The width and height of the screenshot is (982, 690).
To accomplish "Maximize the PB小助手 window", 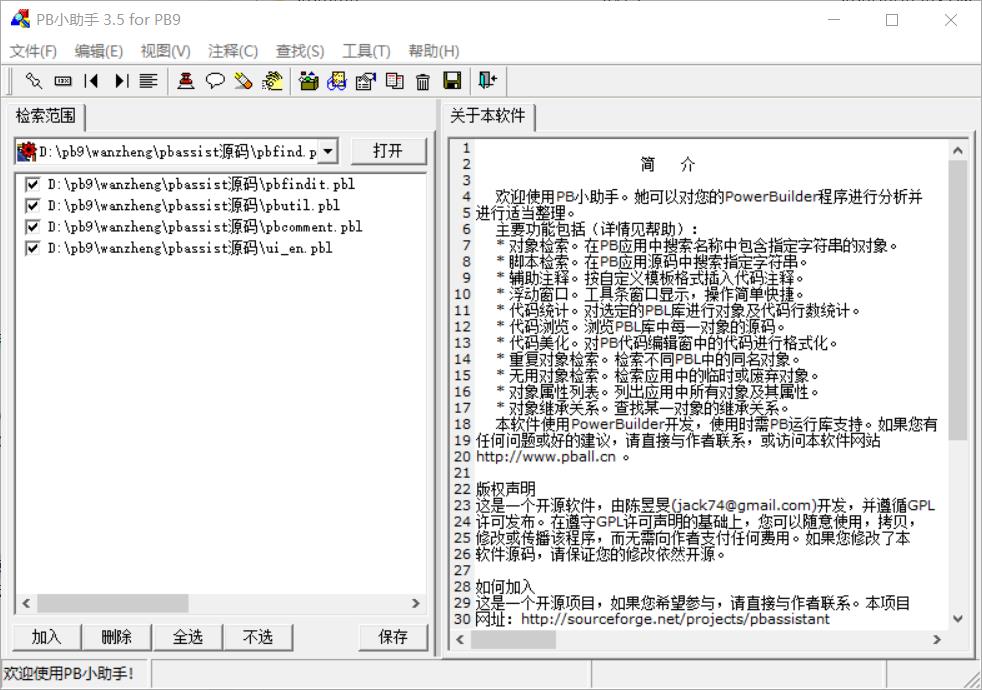I will [x=892, y=20].
